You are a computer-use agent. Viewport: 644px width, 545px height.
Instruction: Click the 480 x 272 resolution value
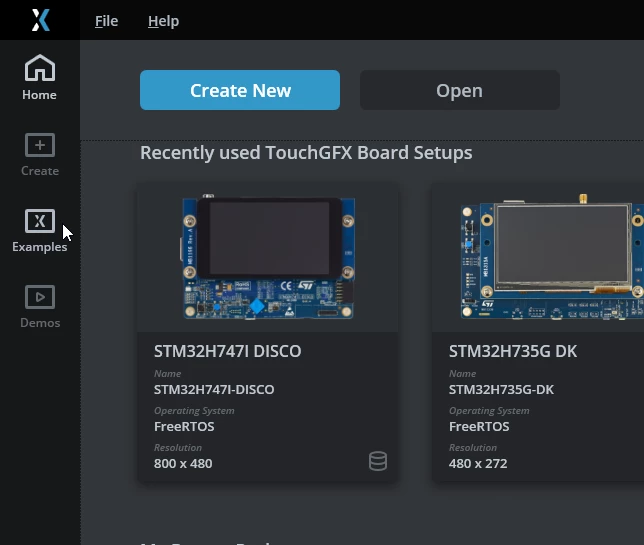click(x=478, y=463)
